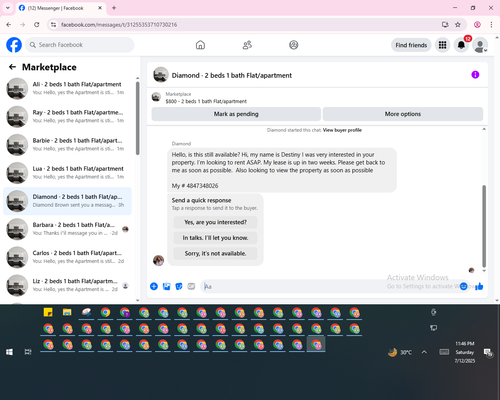Open Ray's apartment conversation
The width and height of the screenshot is (500, 400).
coord(68,116)
